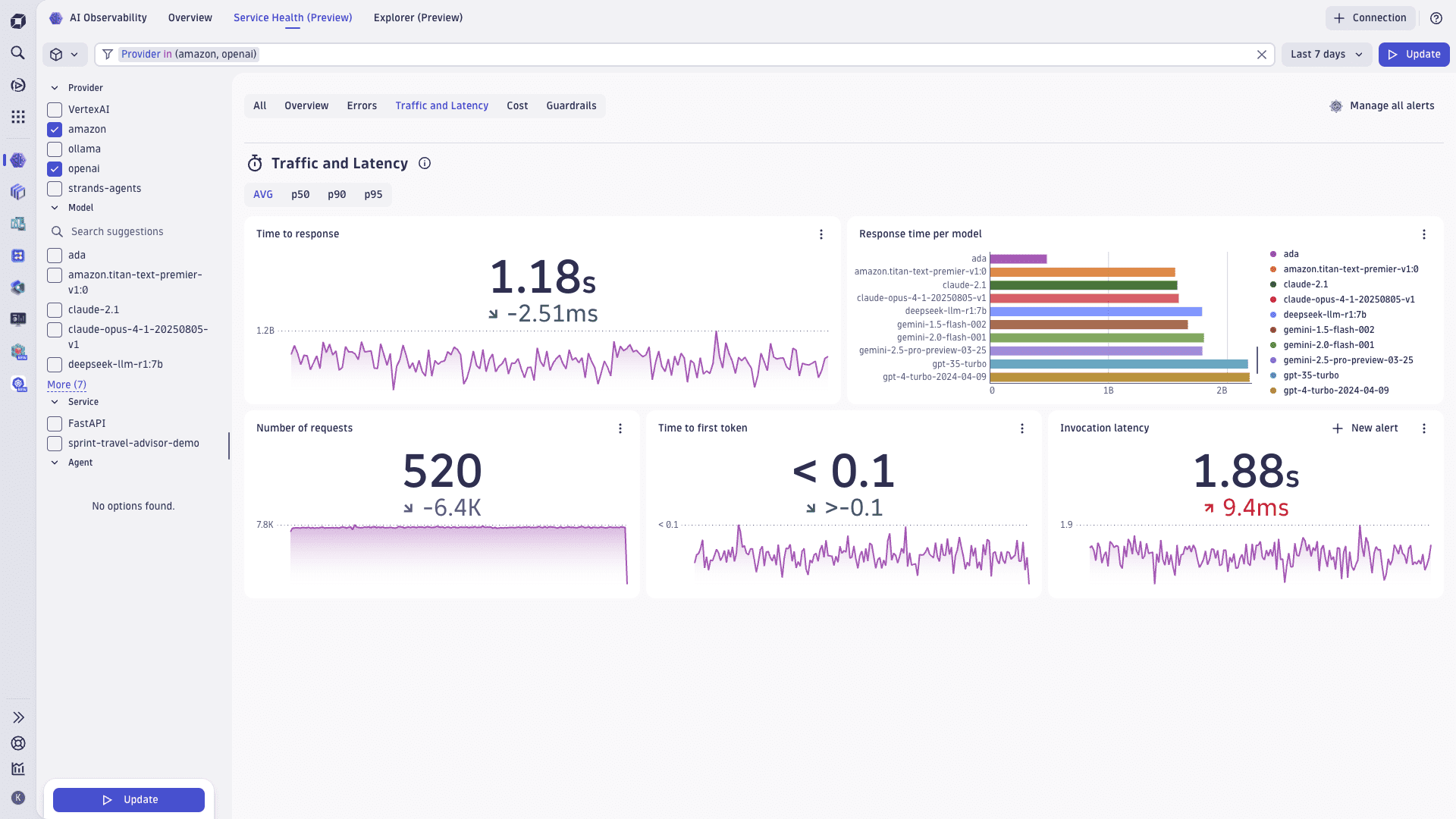Click the Update button next to timeframe
This screenshot has height=819, width=1456.
[1414, 54]
